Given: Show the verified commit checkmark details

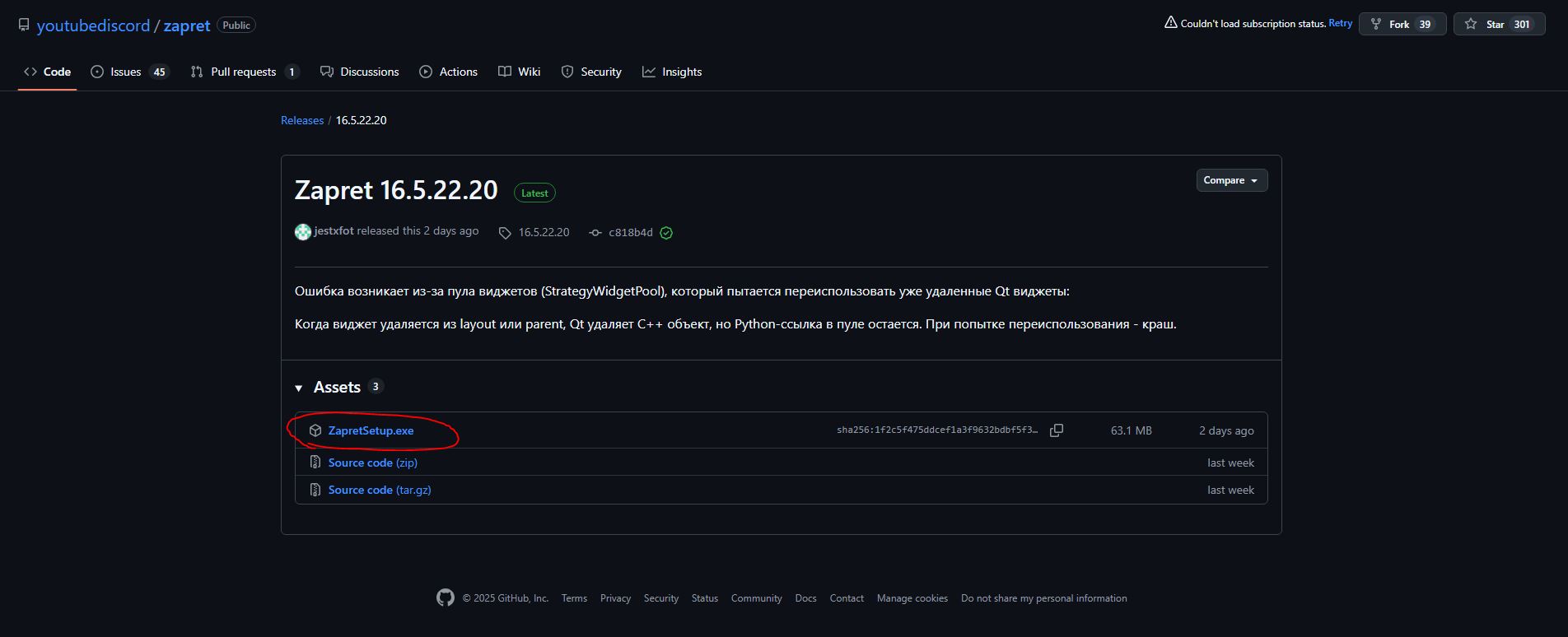Looking at the screenshot, I should (666, 233).
